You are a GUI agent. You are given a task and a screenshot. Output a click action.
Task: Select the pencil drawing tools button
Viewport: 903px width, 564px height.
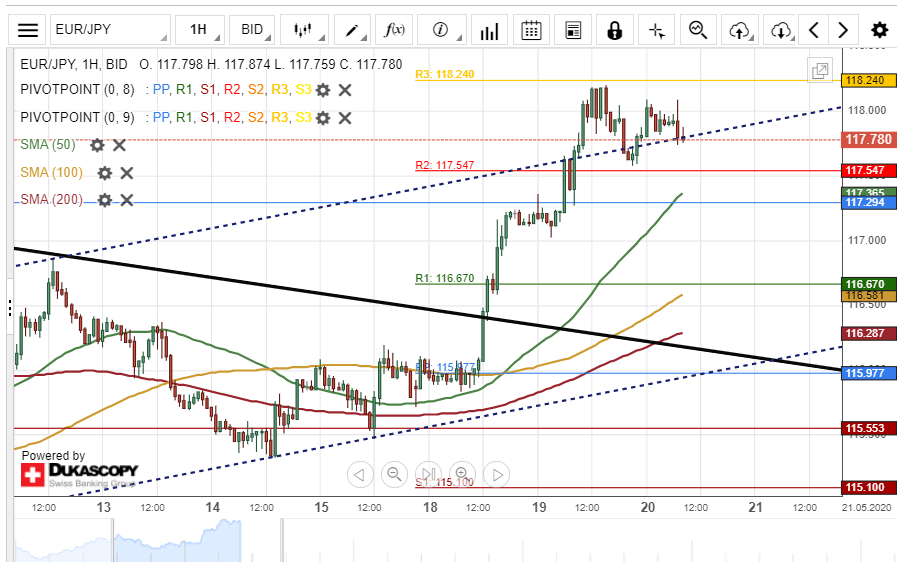point(352,30)
